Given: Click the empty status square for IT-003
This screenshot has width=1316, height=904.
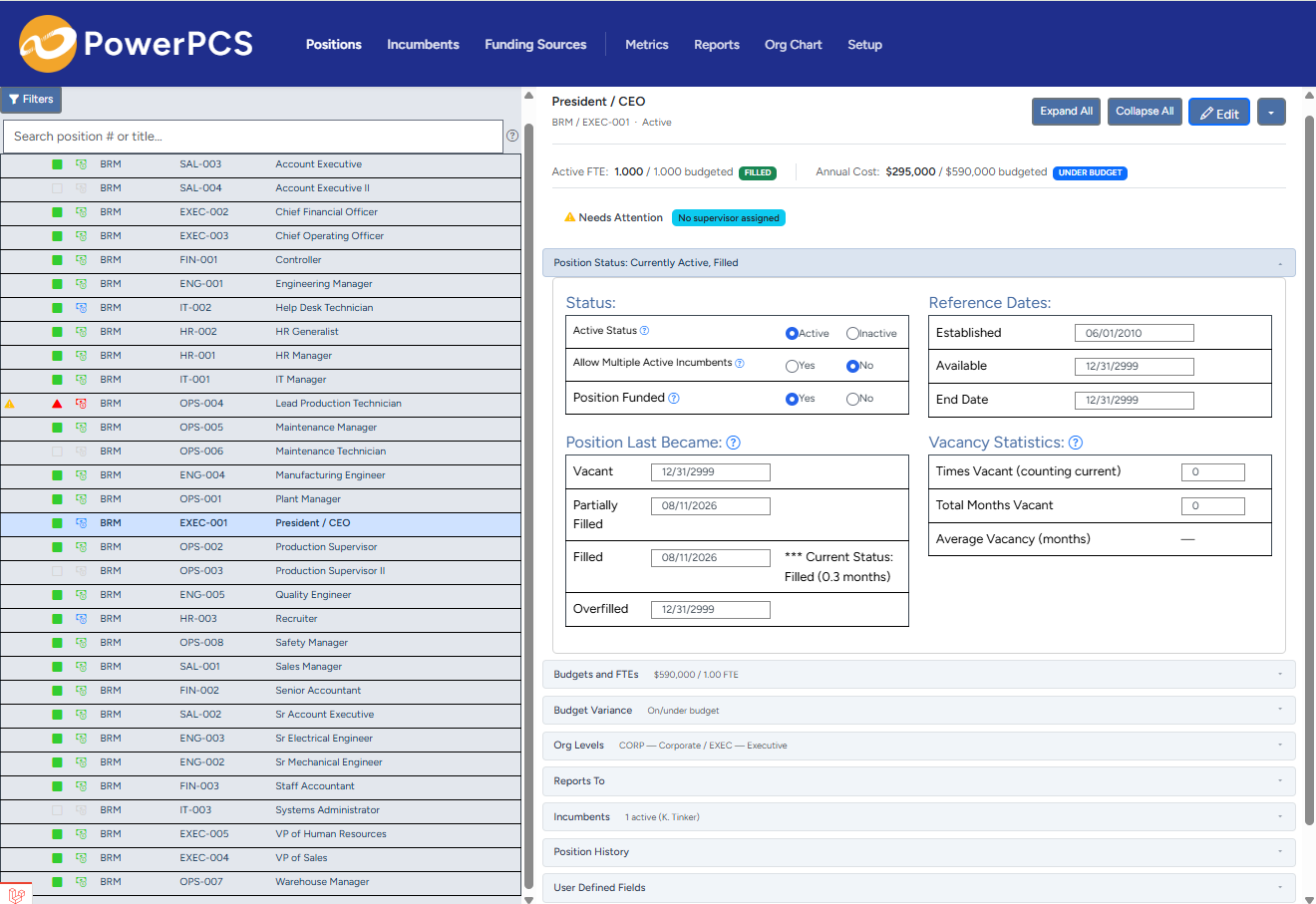Looking at the screenshot, I should pos(57,810).
